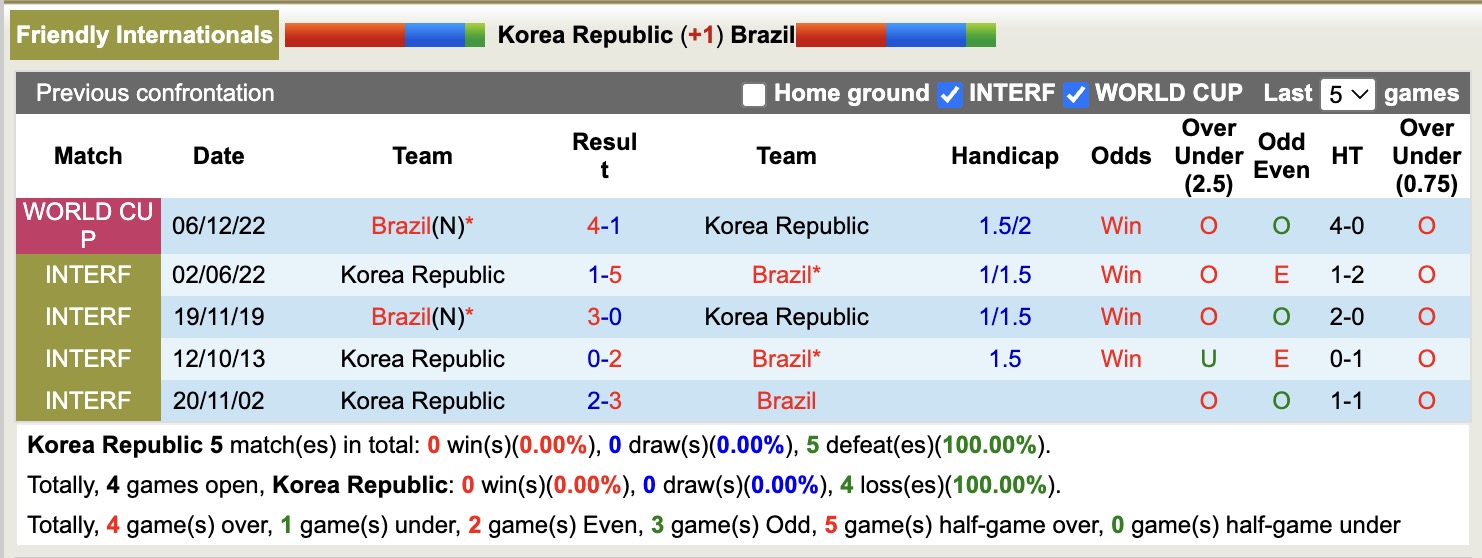
Task: Open the 2-3 result from 20/11/02
Action: pos(604,401)
